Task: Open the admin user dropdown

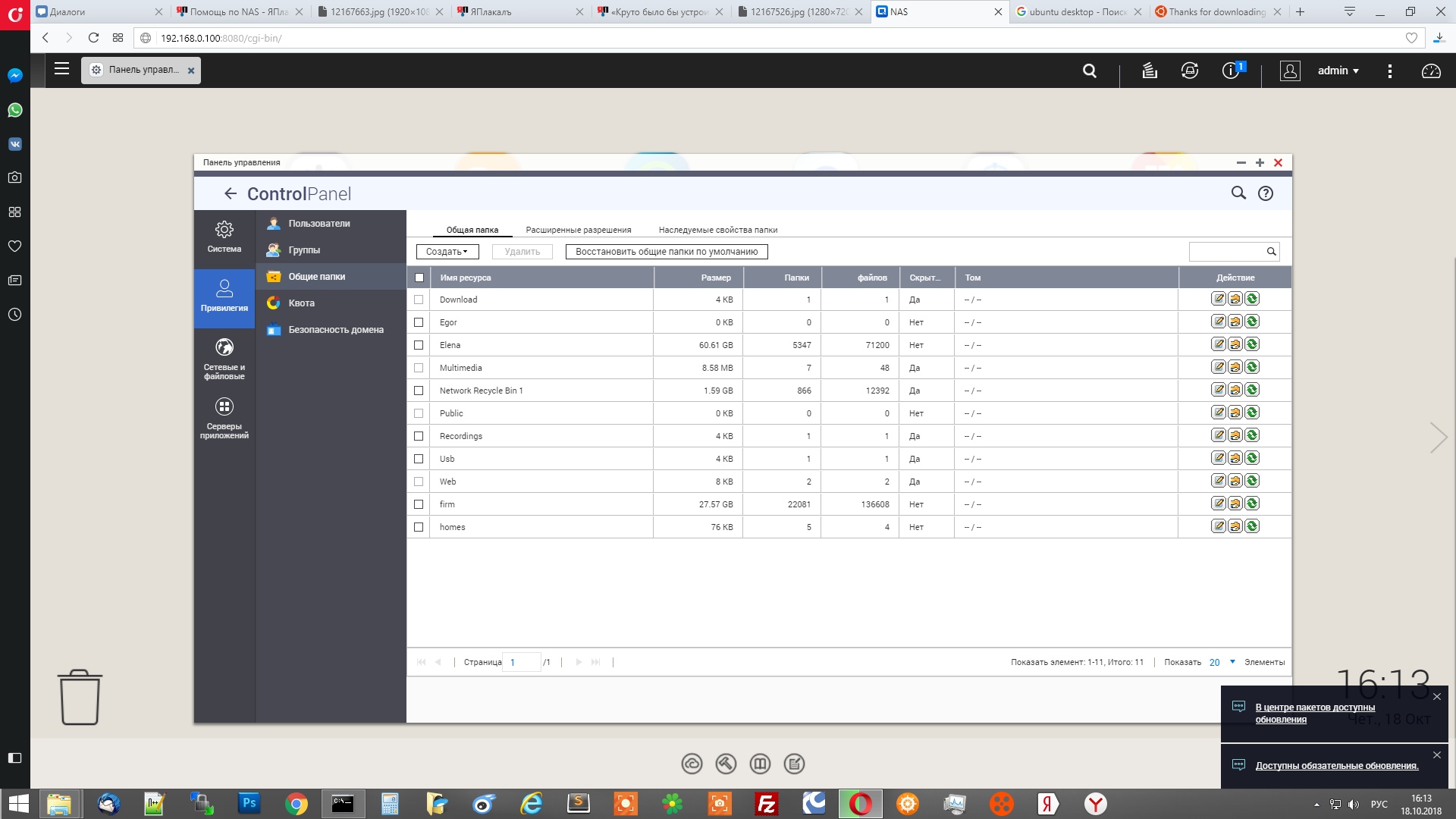Action: click(1338, 71)
